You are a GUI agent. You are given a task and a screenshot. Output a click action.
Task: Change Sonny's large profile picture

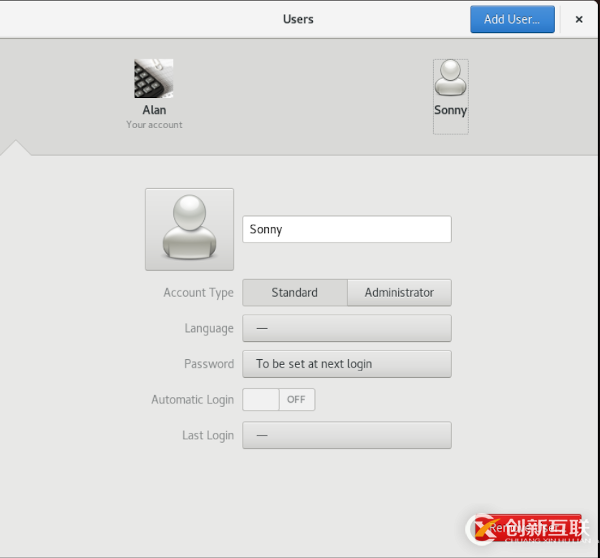[x=189, y=229]
